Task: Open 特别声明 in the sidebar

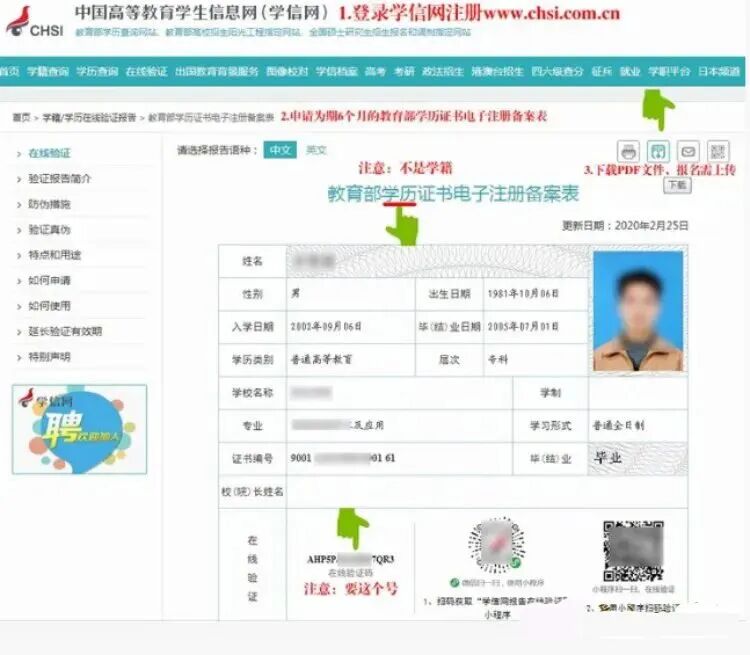Action: coord(49,357)
